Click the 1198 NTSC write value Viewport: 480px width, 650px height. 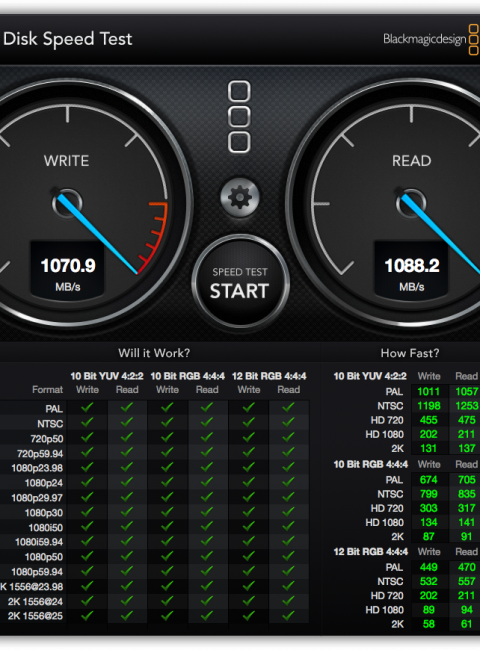click(x=429, y=406)
